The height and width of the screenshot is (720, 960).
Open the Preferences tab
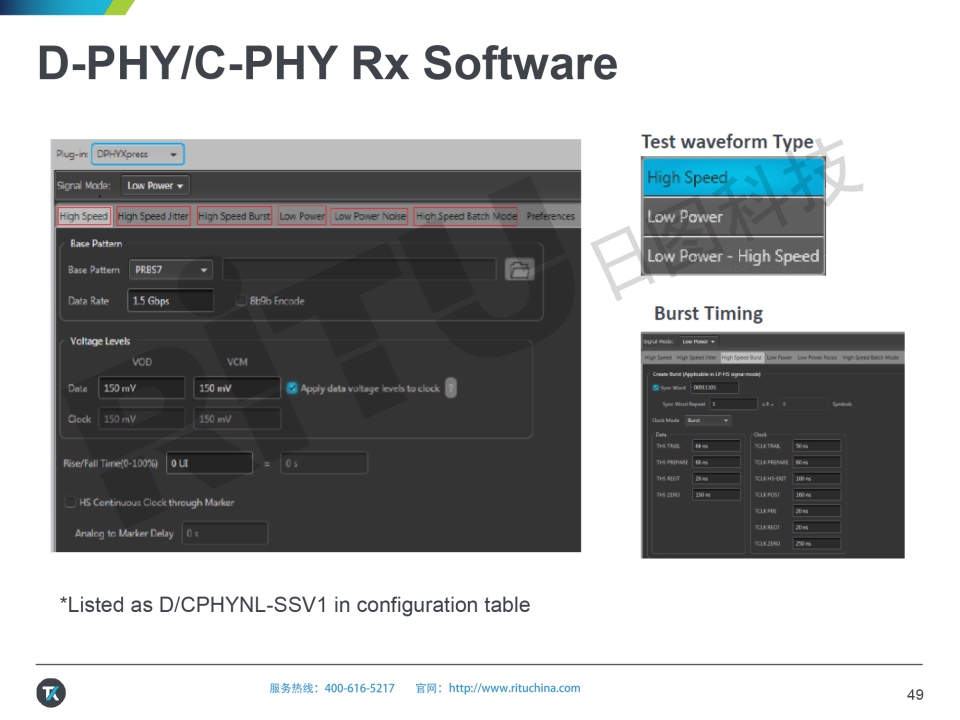tap(550, 216)
